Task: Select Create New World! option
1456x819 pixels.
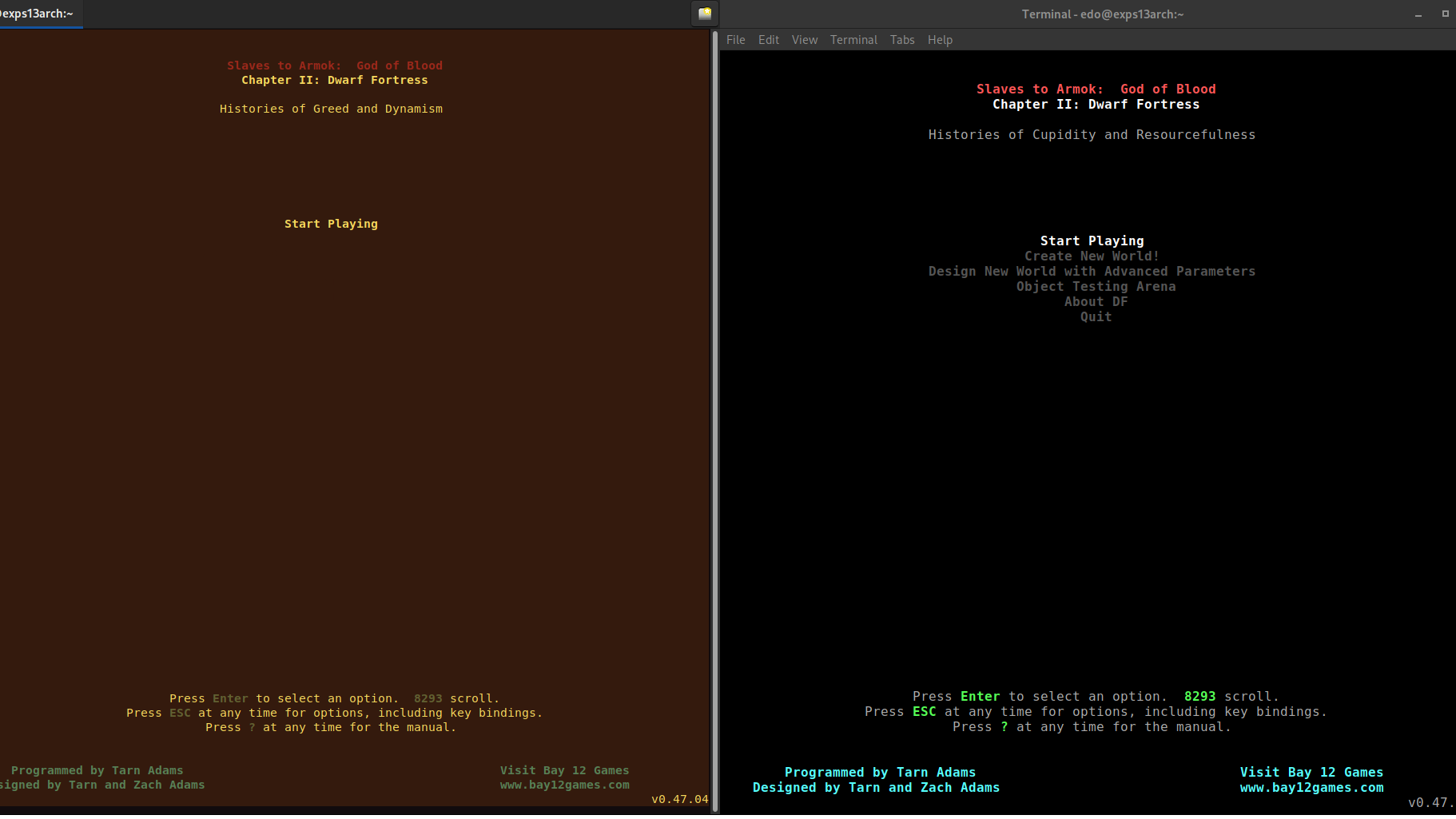Action: [x=1092, y=256]
